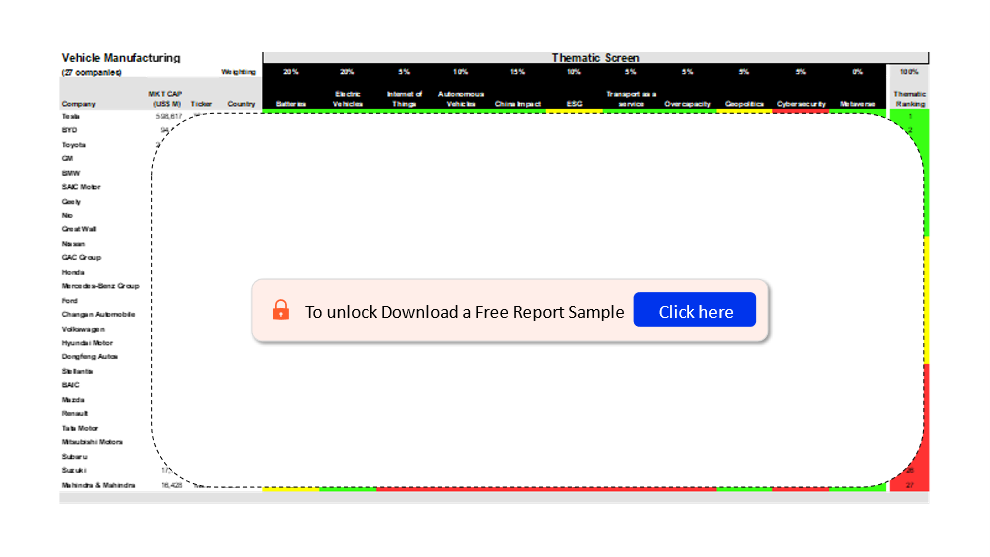Click the rank 27 red cell
Screen dimensions: 990x557
click(x=910, y=486)
